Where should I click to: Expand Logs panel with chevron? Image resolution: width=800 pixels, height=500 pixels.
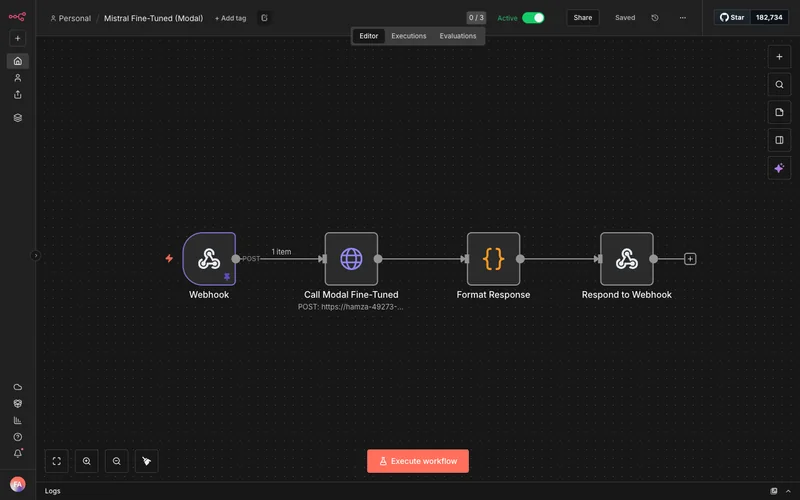click(x=788, y=491)
